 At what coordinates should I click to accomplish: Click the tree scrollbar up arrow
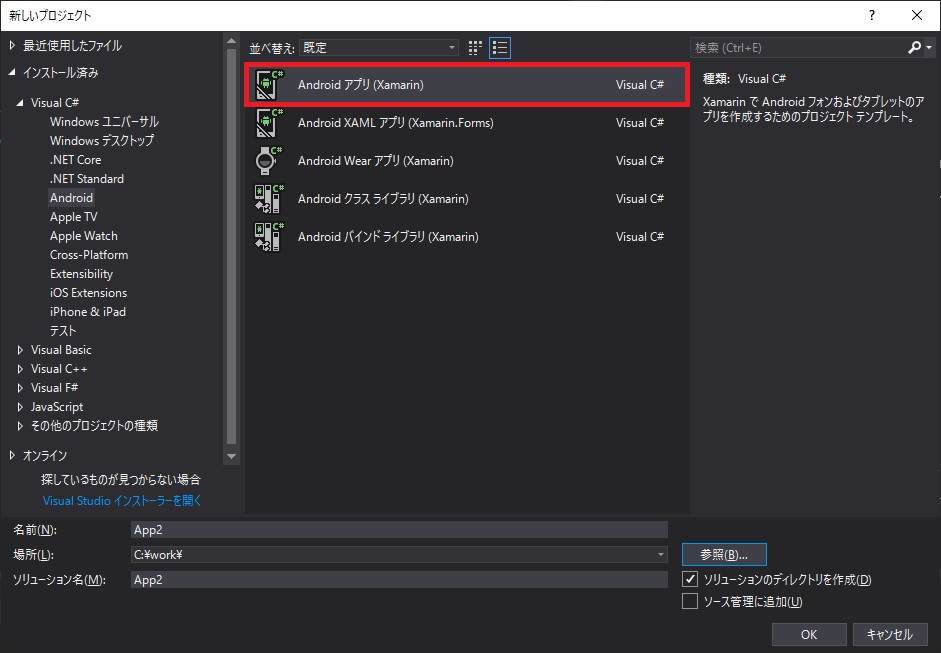tap(231, 41)
